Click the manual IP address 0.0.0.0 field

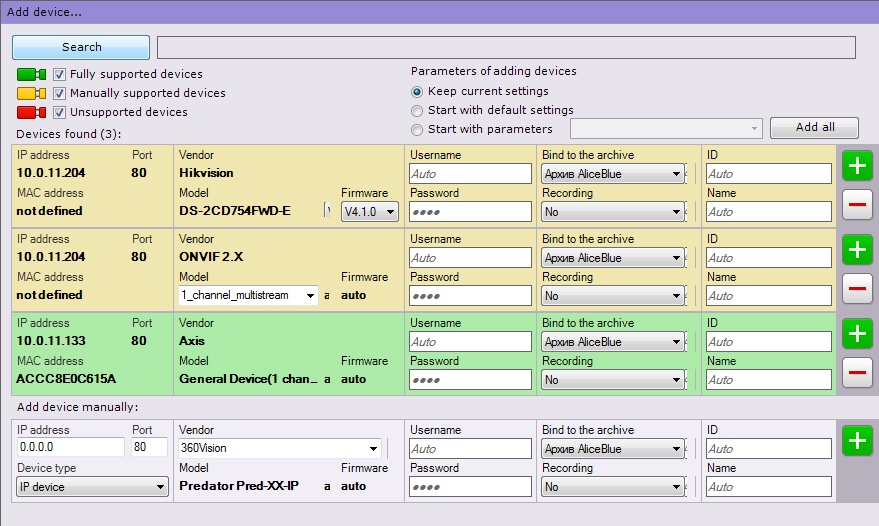click(x=70, y=448)
